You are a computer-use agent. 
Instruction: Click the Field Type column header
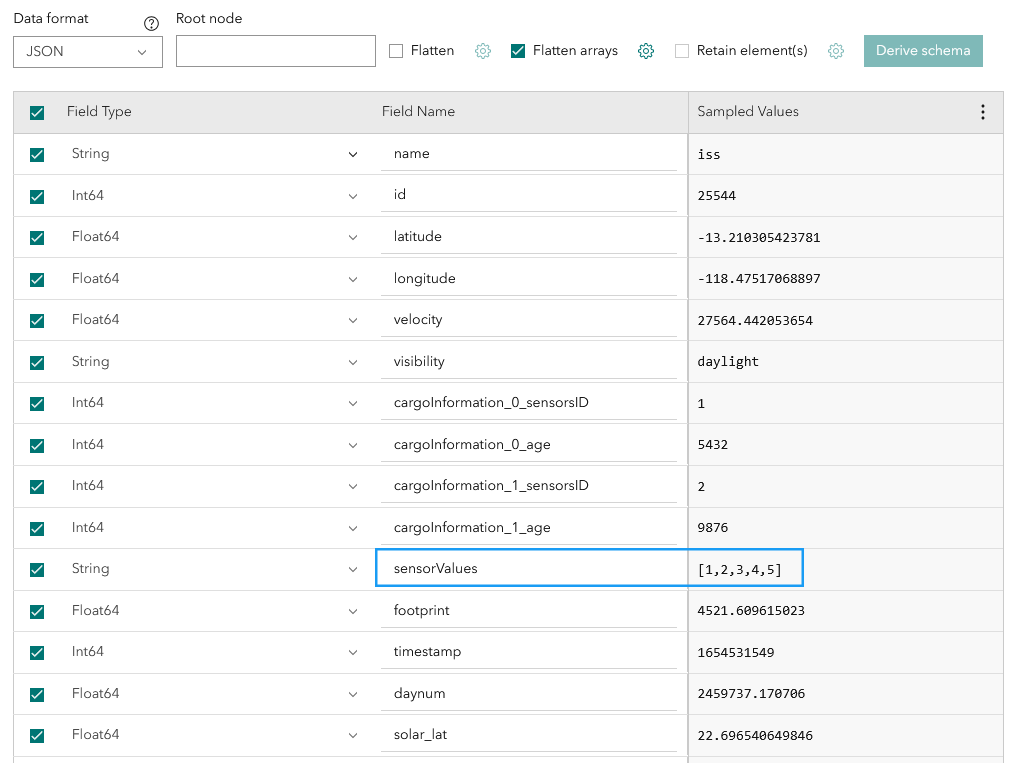99,112
